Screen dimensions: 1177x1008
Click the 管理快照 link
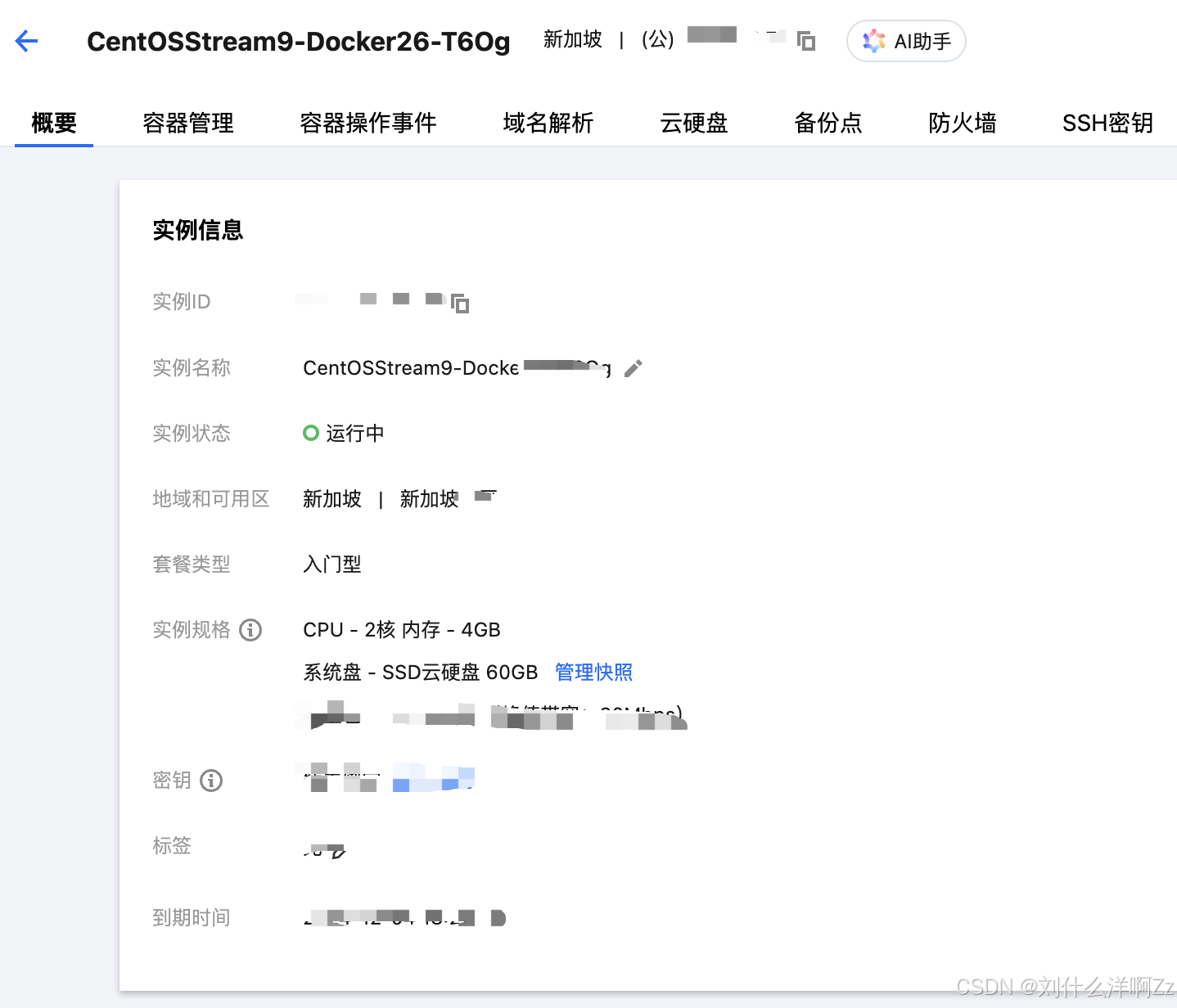tap(594, 673)
